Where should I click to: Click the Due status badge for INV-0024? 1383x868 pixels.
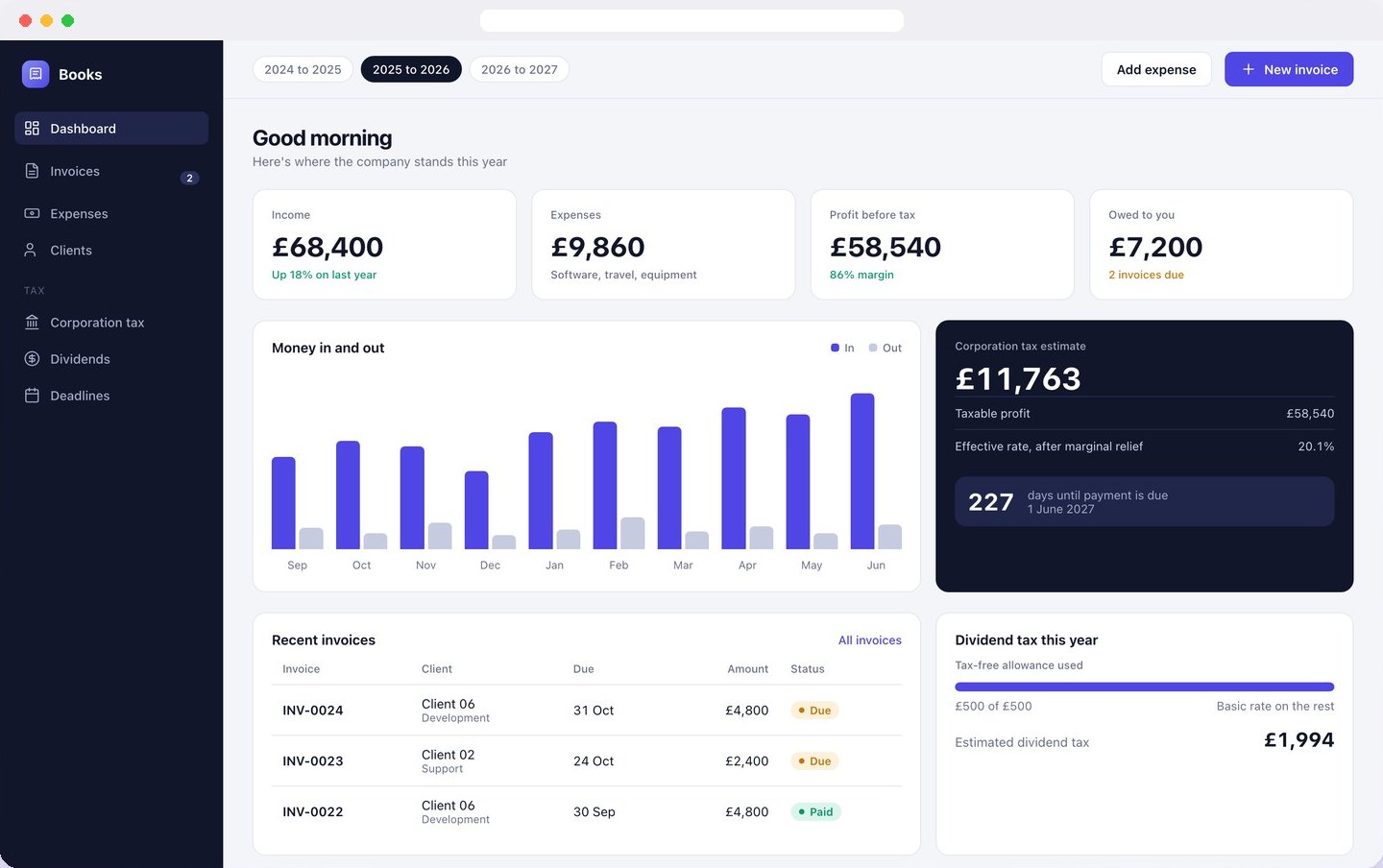(x=814, y=711)
